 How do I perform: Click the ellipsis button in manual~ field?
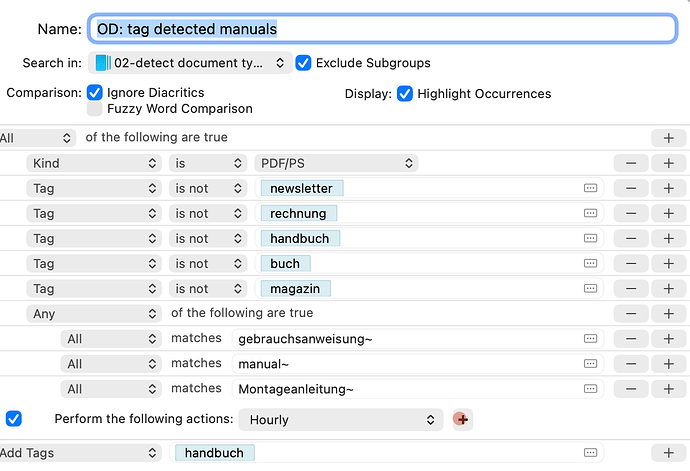[590, 364]
